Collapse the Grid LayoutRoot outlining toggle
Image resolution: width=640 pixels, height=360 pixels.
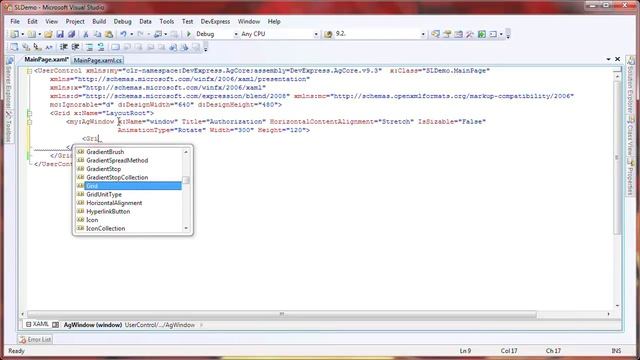point(29,113)
